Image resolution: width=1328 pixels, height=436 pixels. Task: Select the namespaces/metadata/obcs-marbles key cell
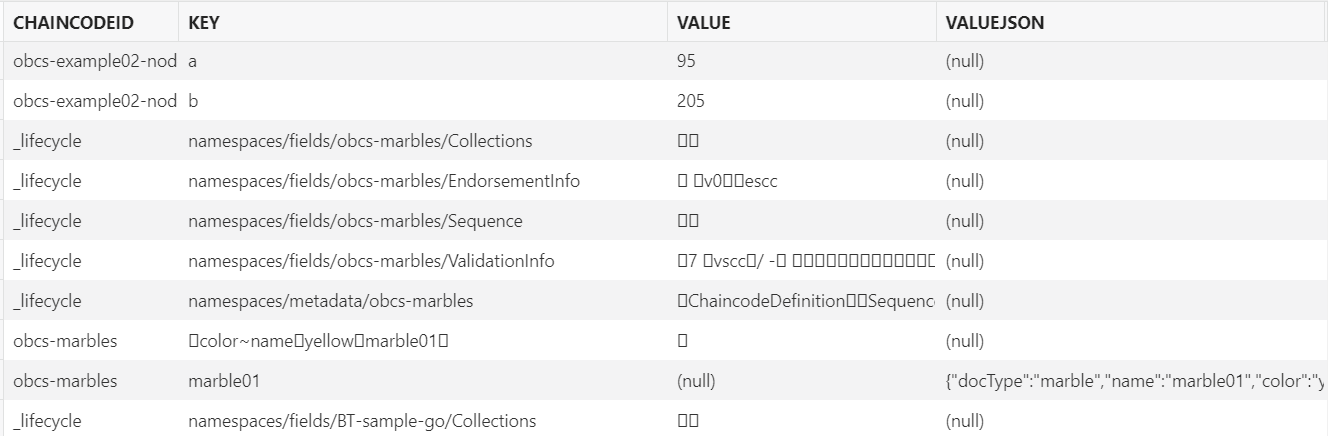[x=331, y=301]
